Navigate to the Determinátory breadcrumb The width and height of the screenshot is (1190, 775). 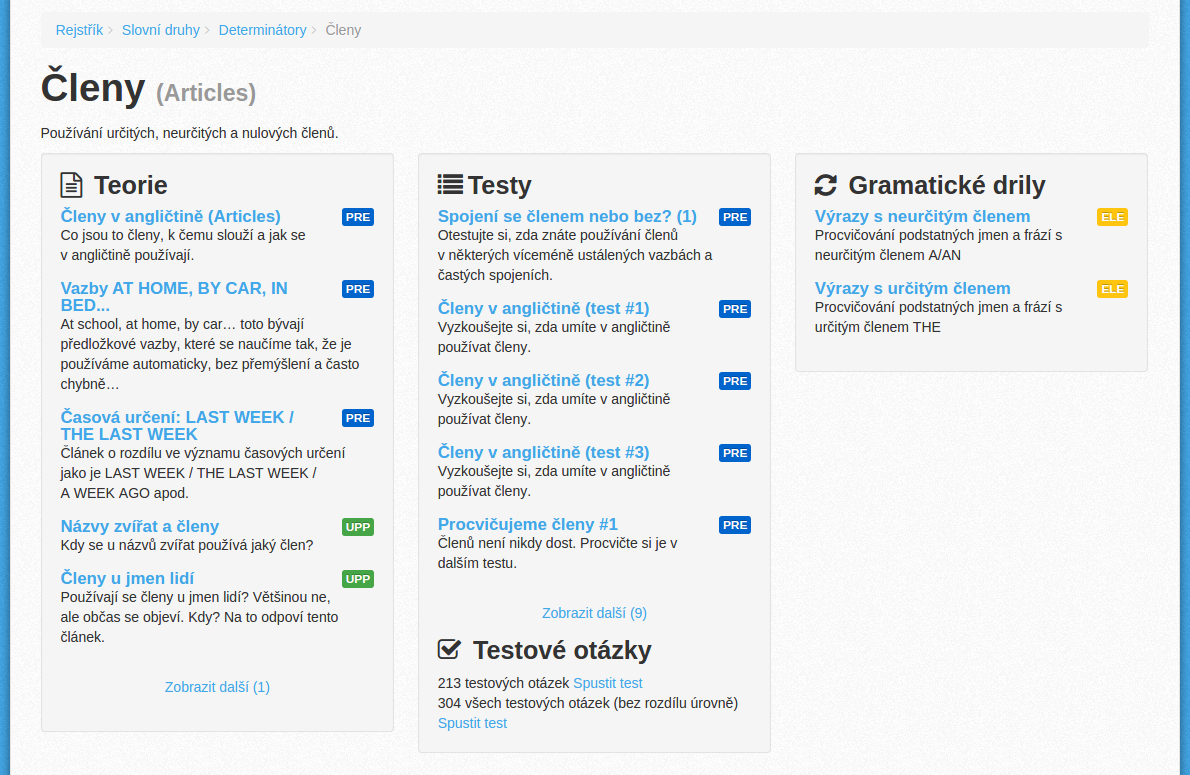pyautogui.click(x=262, y=30)
